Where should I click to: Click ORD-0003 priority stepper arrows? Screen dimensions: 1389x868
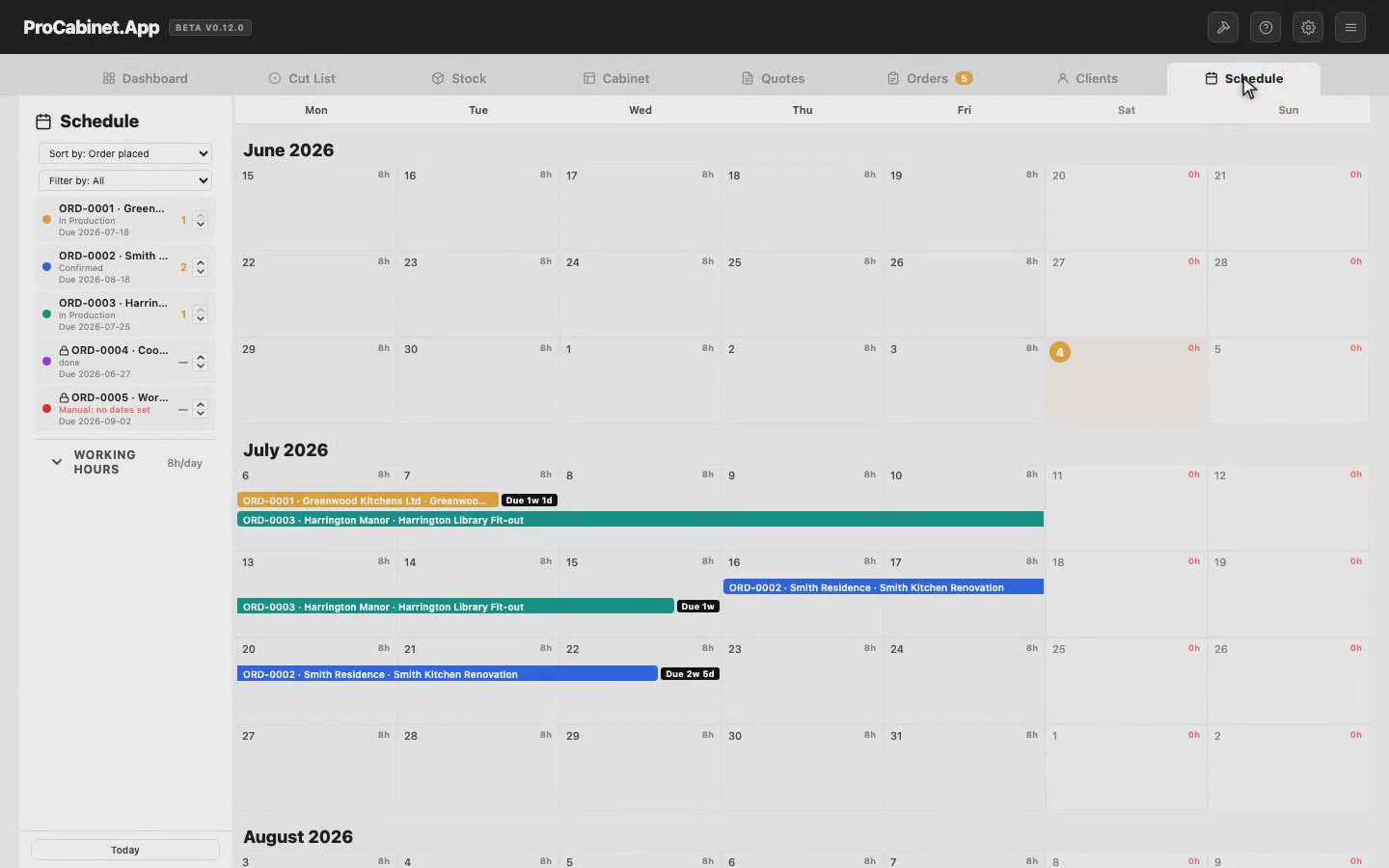coord(201,314)
